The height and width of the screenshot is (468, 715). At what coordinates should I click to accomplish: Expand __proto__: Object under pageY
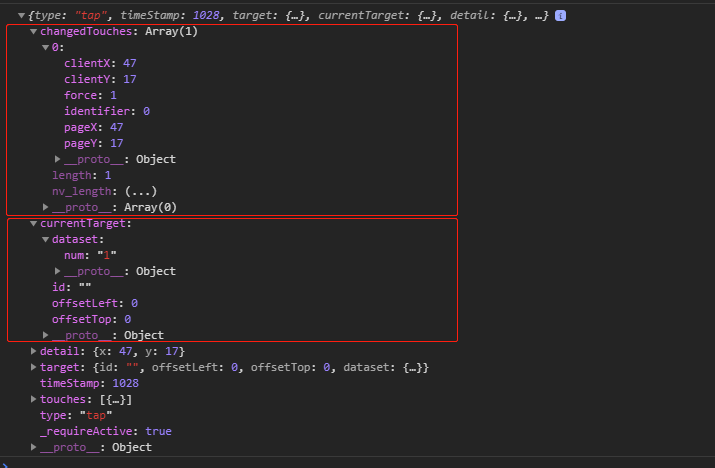[57, 159]
